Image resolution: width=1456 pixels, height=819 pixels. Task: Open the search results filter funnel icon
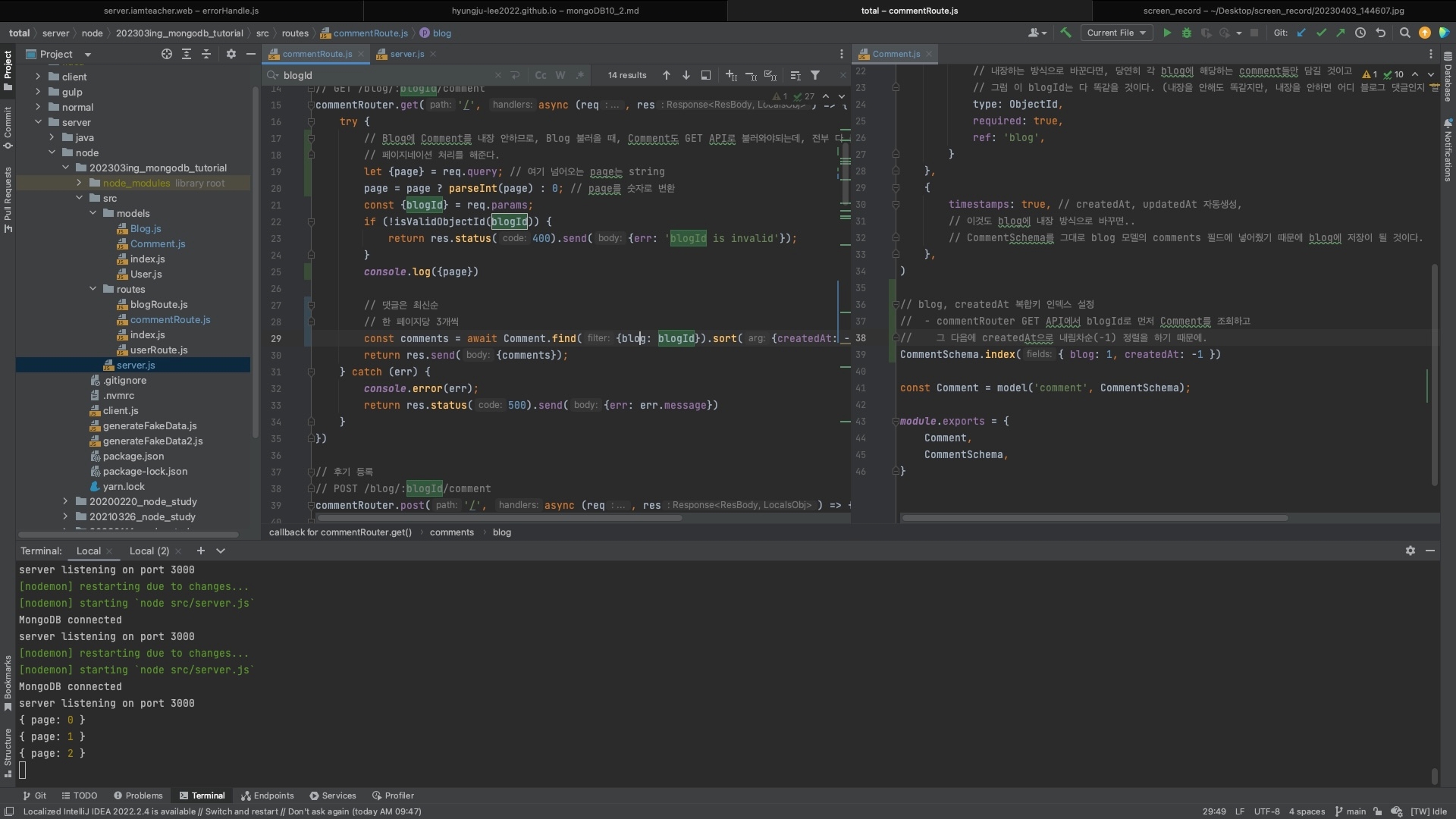coord(815,75)
